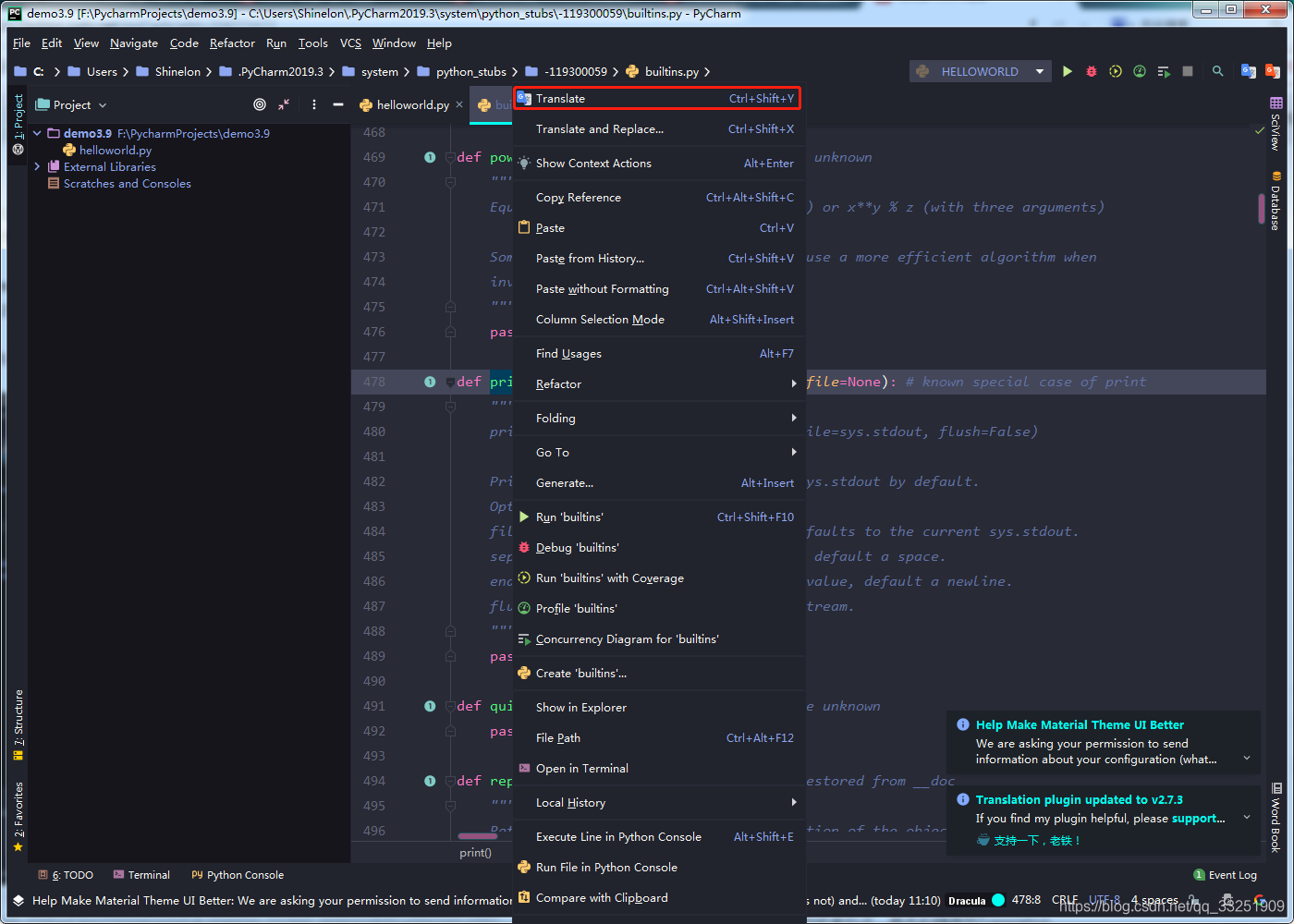
Task: Close the helloworld.py tab
Action: (459, 104)
